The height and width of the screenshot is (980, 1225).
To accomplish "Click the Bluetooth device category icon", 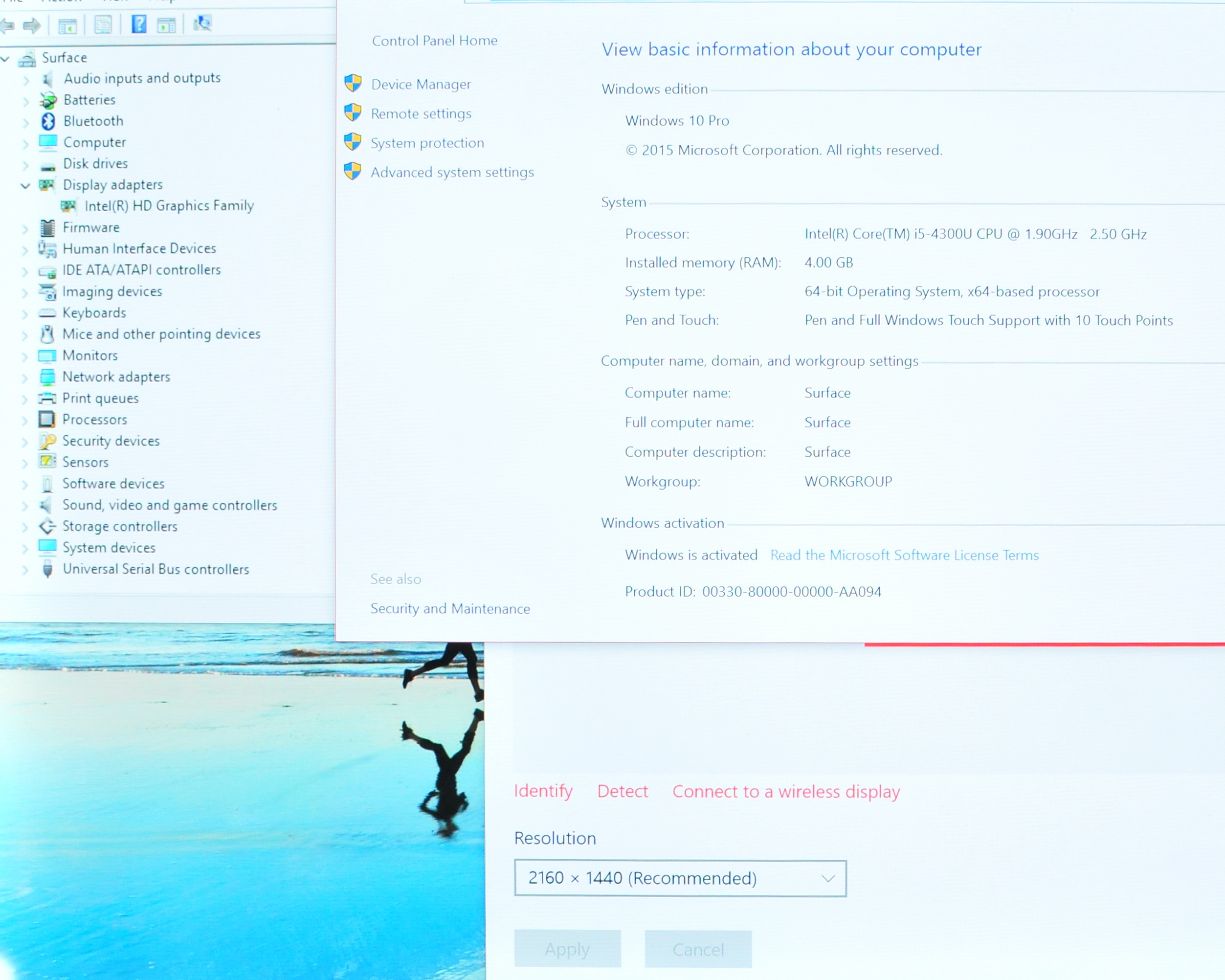I will pyautogui.click(x=48, y=121).
